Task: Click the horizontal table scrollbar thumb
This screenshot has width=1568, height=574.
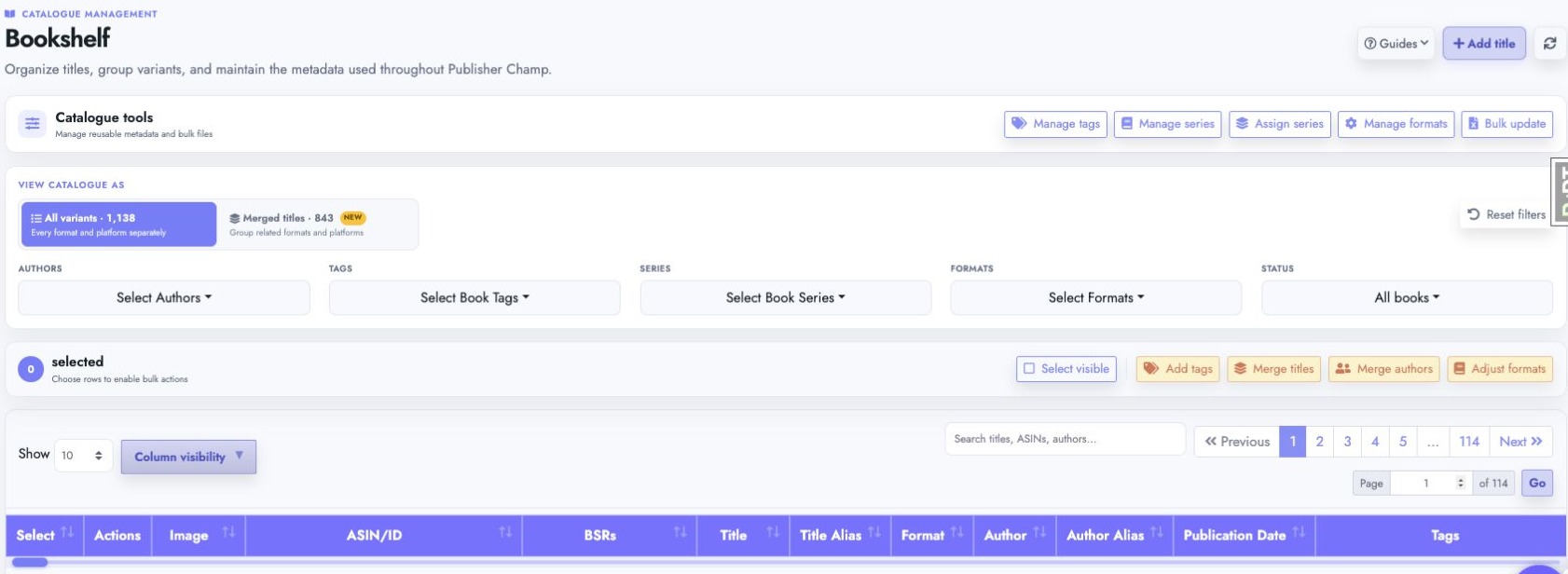Action: click(30, 562)
